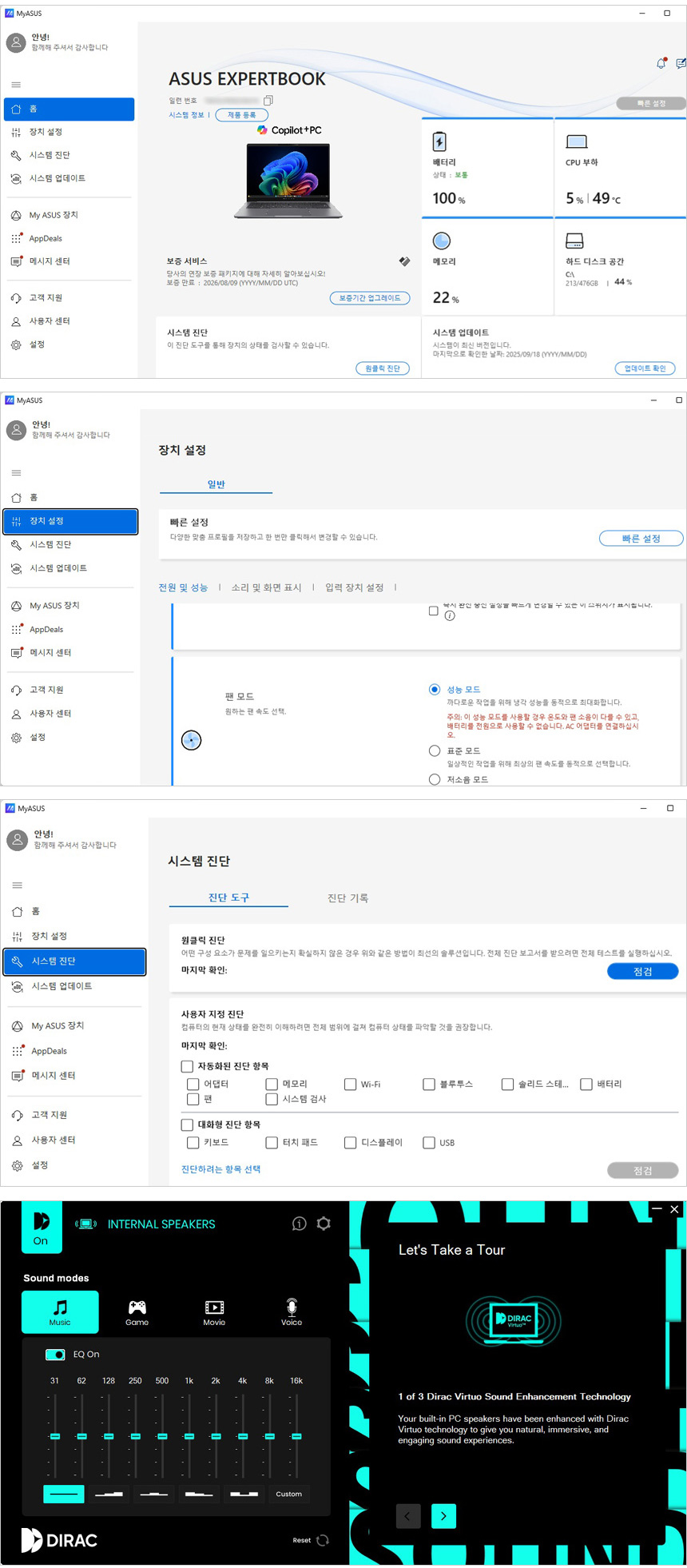
Task: Check the Wi-Fi diagnosis checkbox
Action: pos(350,1084)
